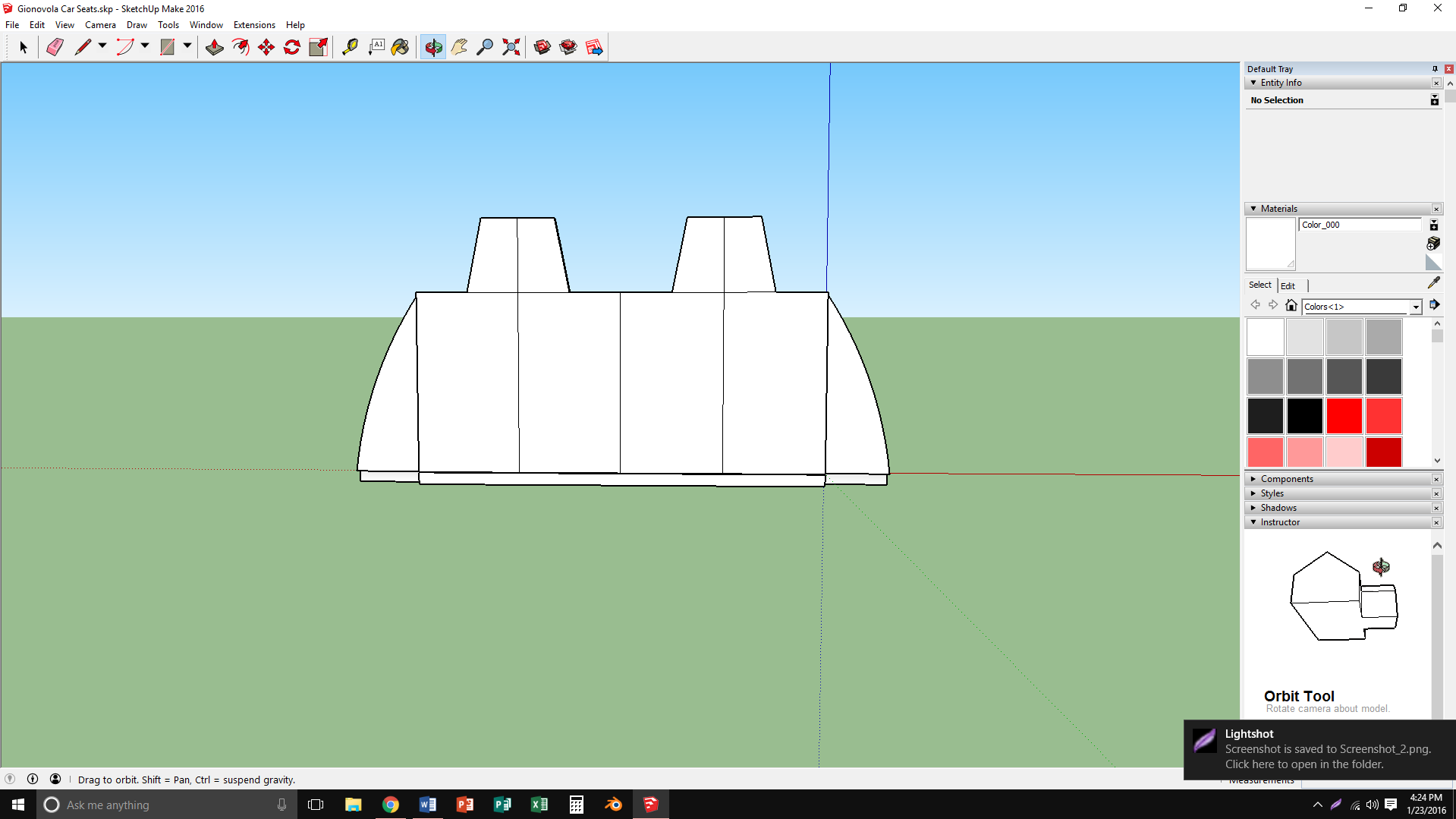
Task: Select the Paint Bucket tool
Action: point(400,47)
